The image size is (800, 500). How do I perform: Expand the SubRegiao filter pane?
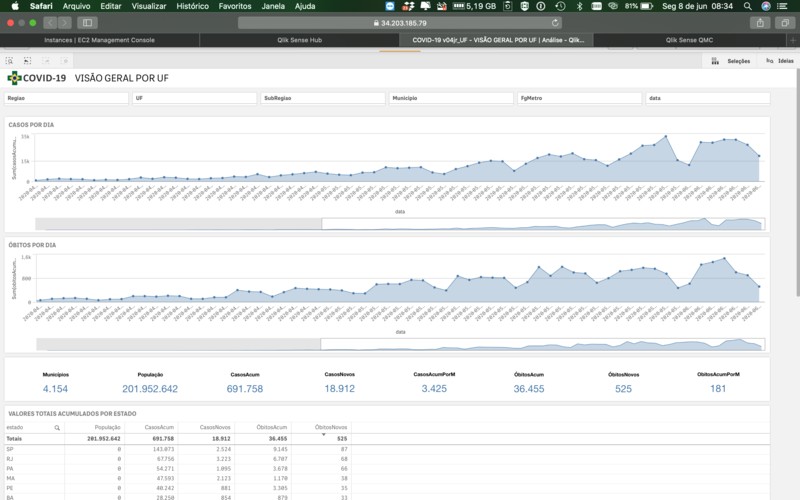(x=323, y=98)
